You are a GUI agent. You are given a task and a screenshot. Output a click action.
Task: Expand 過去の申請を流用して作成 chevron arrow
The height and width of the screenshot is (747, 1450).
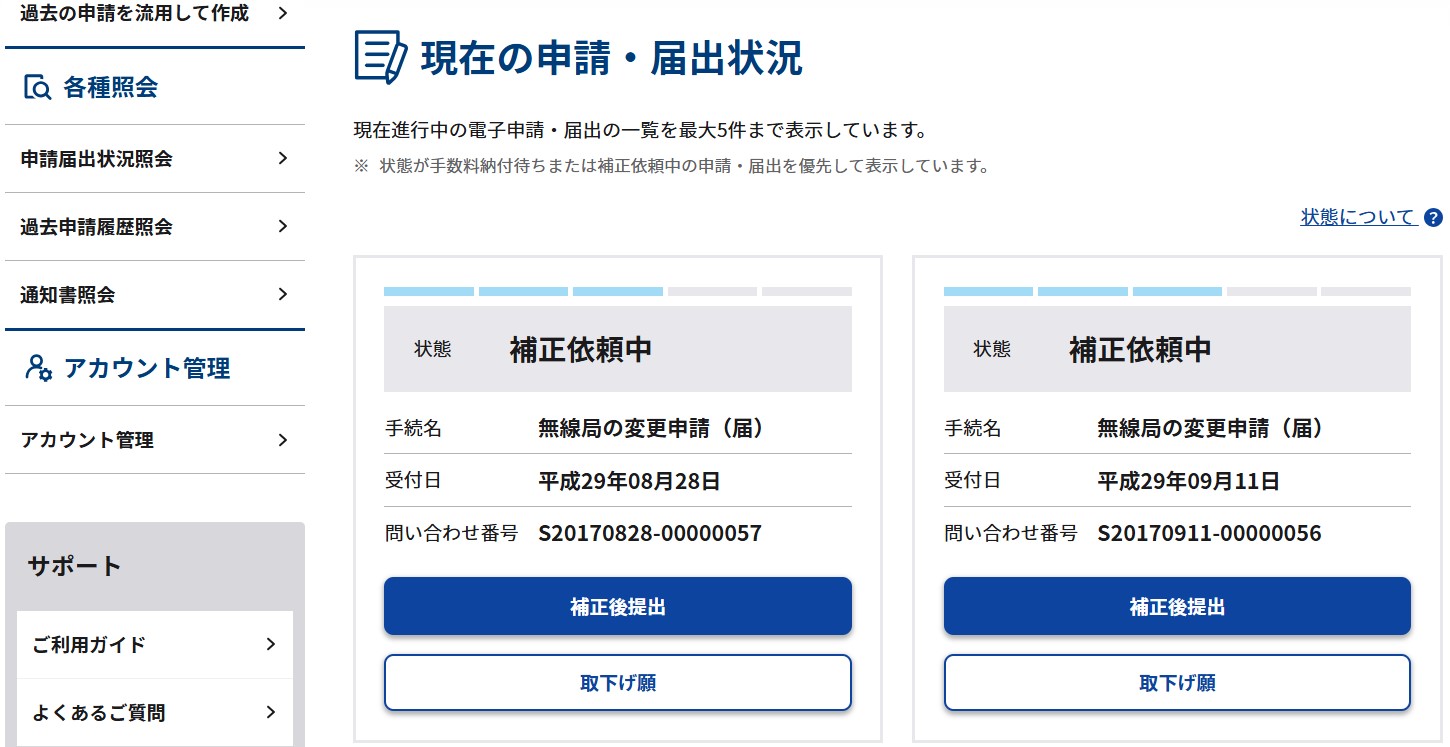click(x=283, y=13)
